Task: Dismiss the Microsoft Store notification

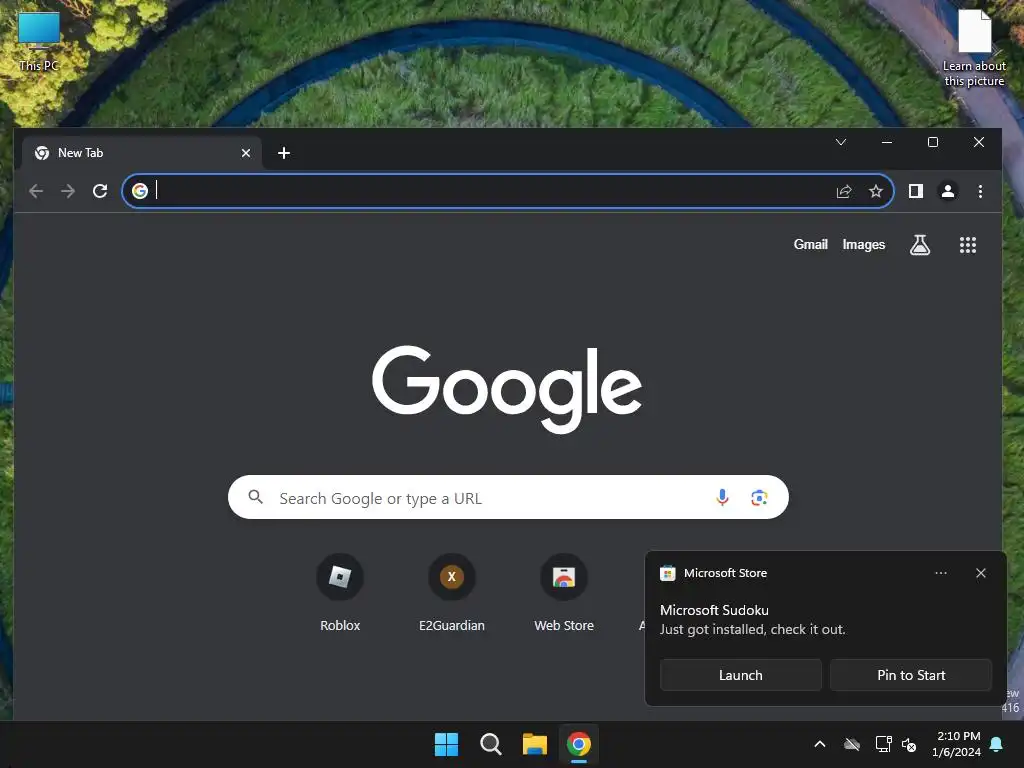Action: click(980, 573)
